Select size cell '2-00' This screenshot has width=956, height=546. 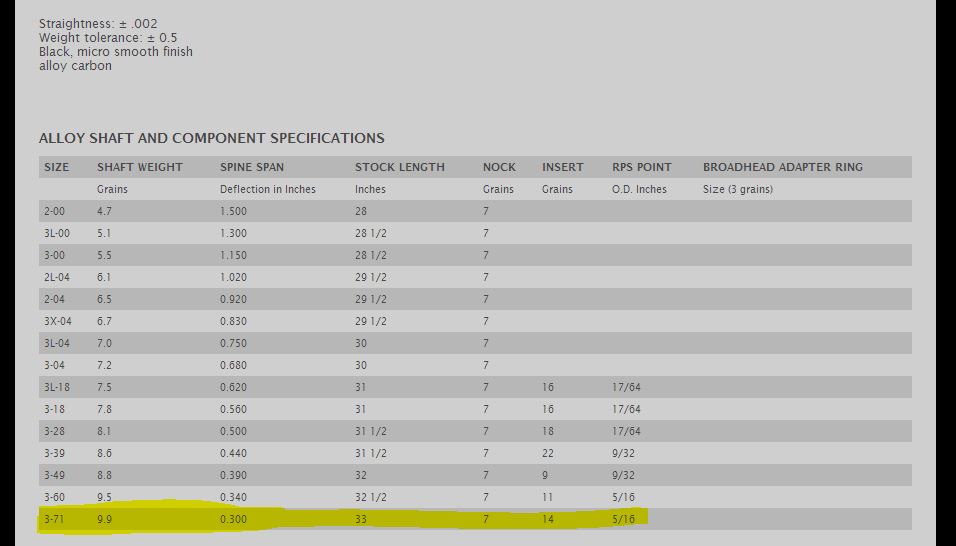coord(54,211)
